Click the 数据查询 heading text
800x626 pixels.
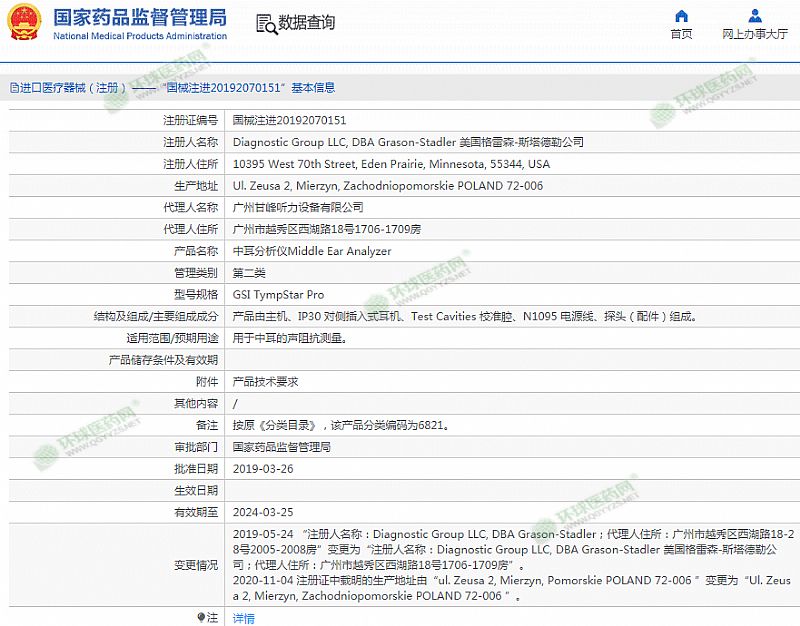click(307, 23)
